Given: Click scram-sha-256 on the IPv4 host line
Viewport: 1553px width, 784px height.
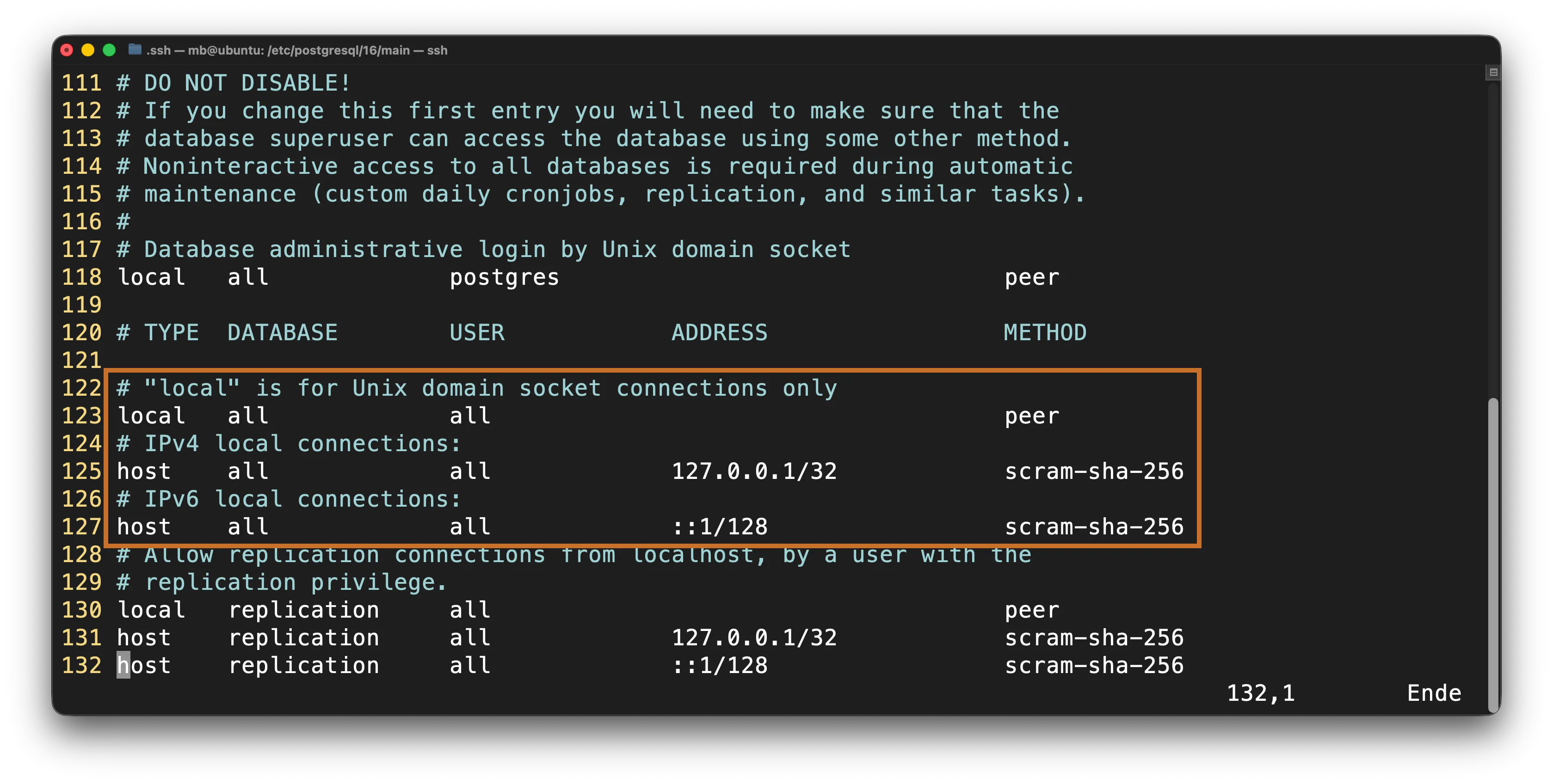Looking at the screenshot, I should point(1094,471).
